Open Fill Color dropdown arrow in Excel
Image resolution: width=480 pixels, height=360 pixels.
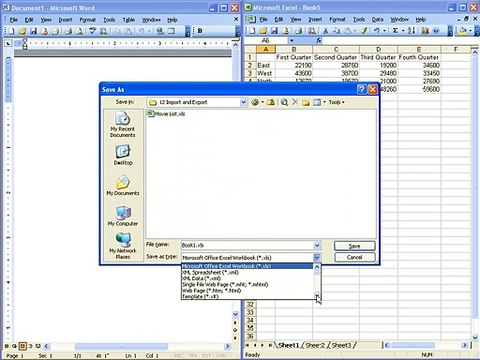(470, 31)
